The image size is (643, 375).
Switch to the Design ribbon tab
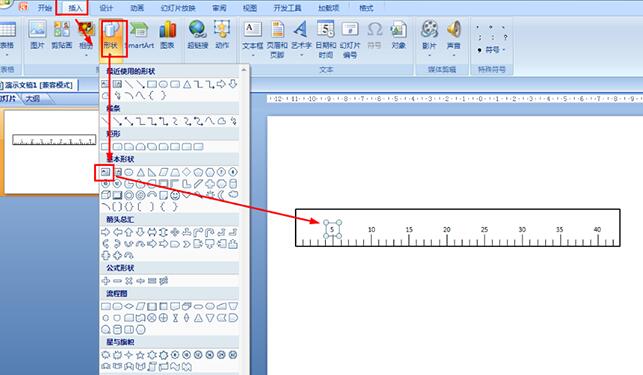[x=106, y=8]
